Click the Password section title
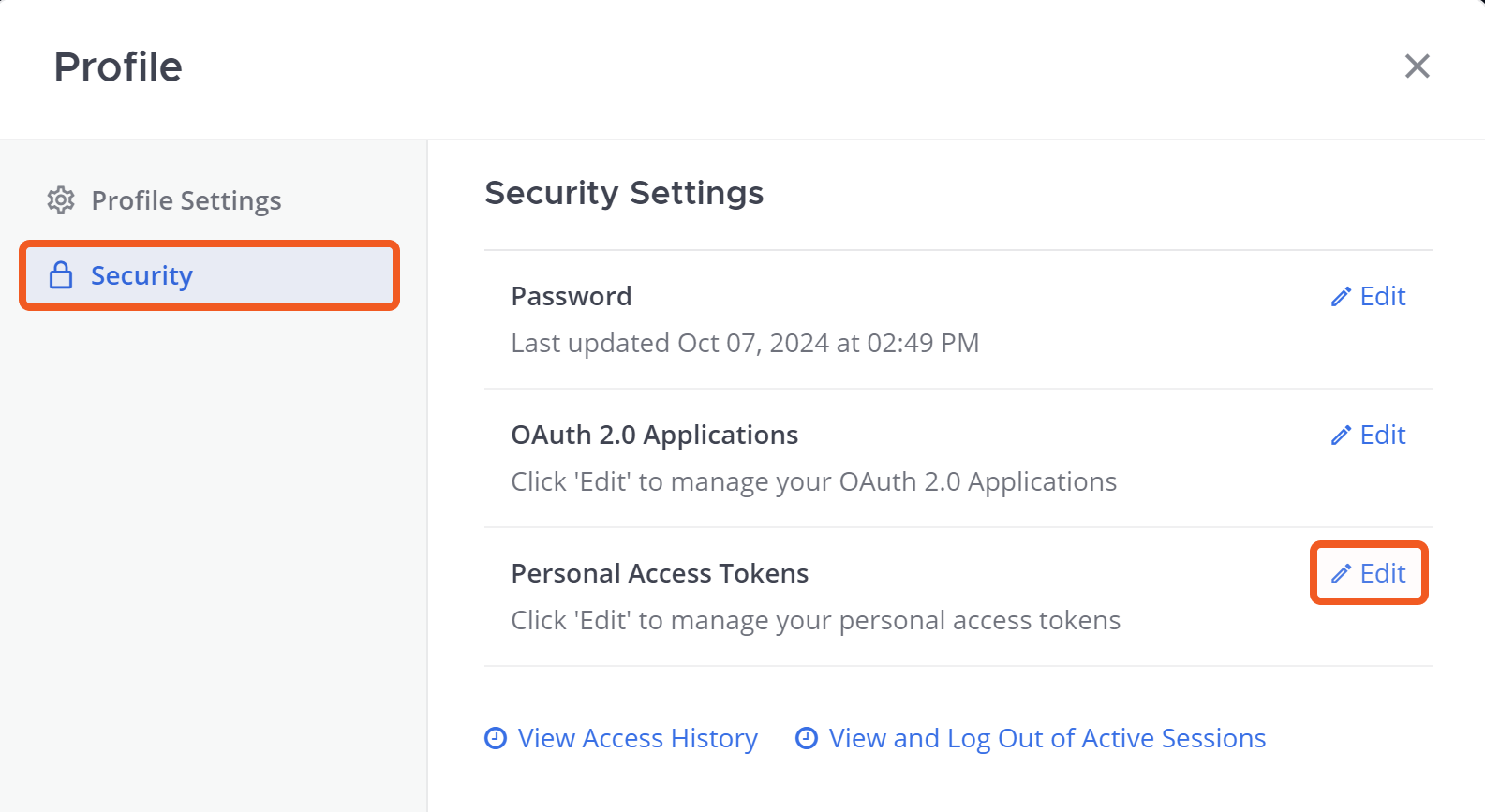This screenshot has width=1485, height=812. (x=572, y=297)
